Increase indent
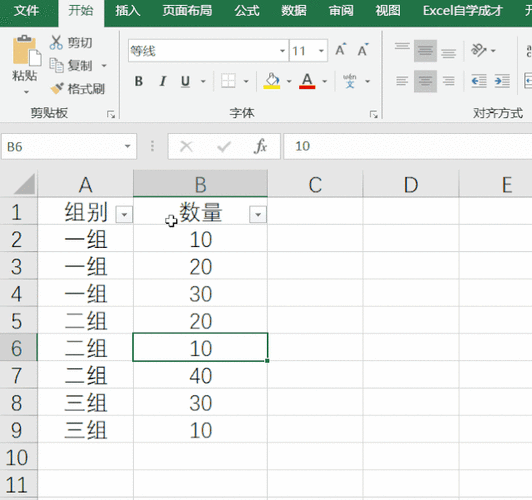 coord(502,81)
